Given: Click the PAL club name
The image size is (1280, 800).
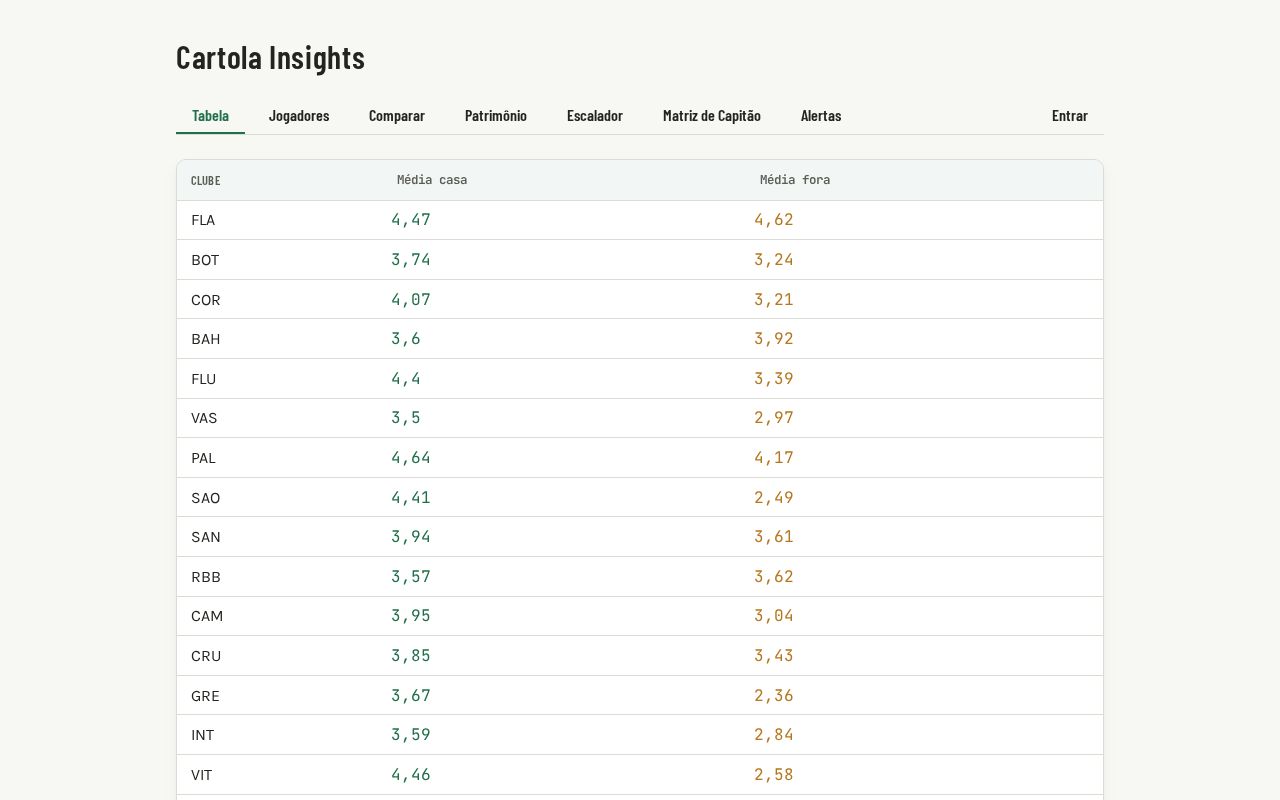Looking at the screenshot, I should pyautogui.click(x=204, y=458).
